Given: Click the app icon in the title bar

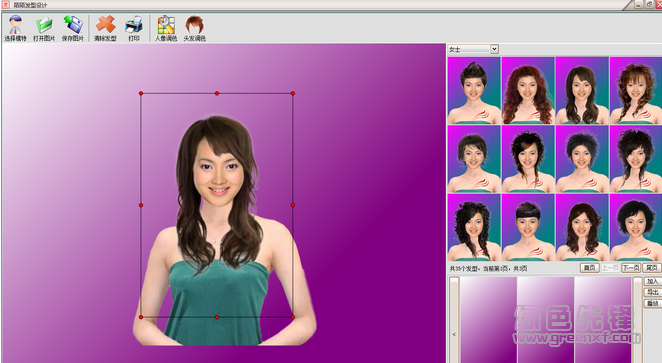Looking at the screenshot, I should click(5, 5).
